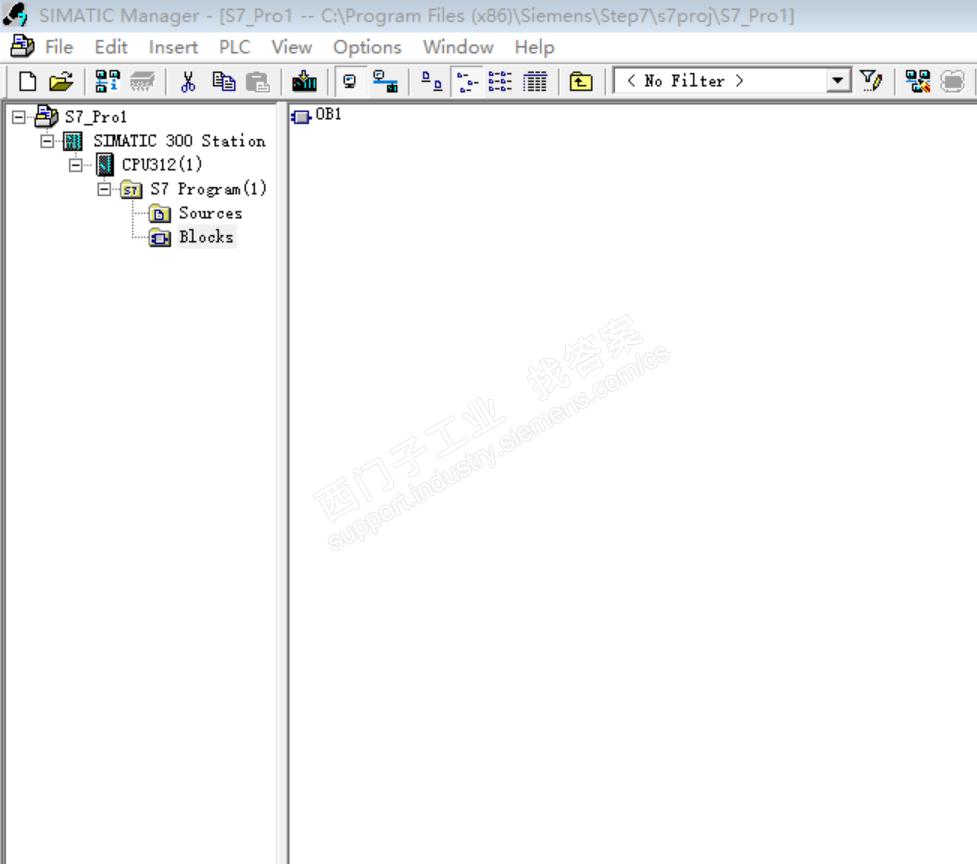
Task: Click the Simulation On/Off icon
Action: (x=952, y=82)
